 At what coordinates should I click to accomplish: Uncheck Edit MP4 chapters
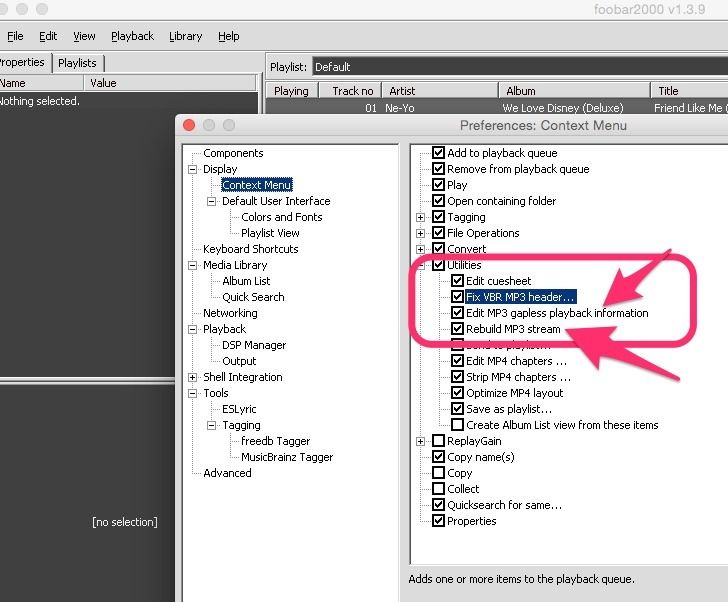457,361
